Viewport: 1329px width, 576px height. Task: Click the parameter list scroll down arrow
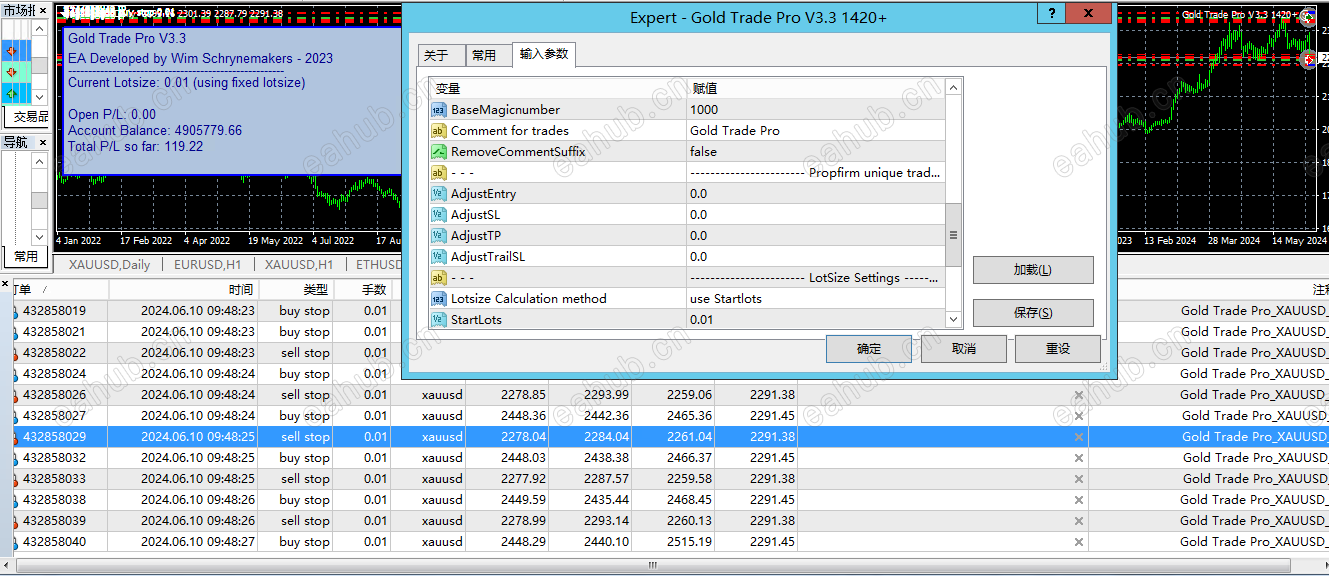(953, 320)
